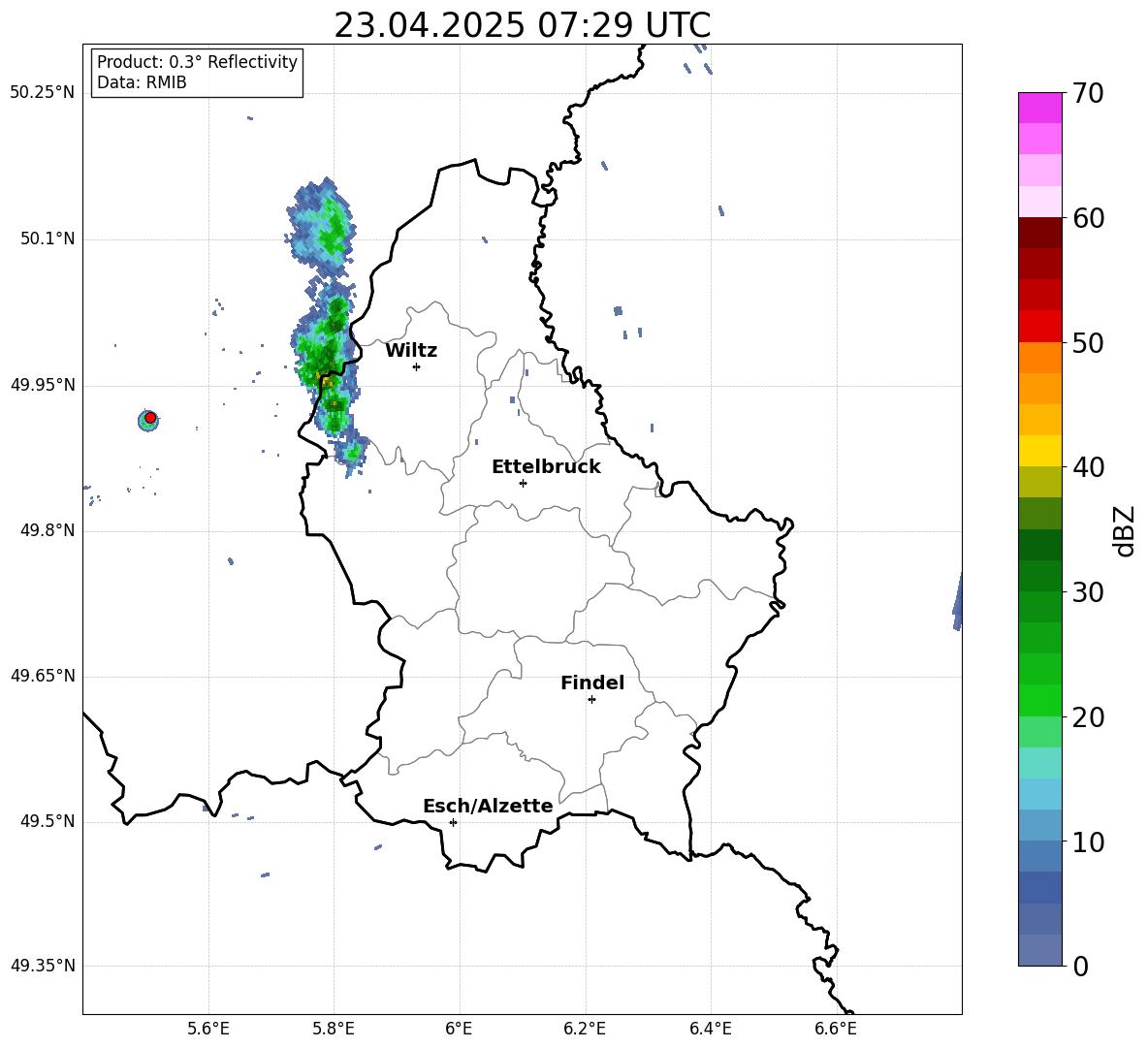The width and height of the screenshot is (1148, 1048).
Task: Click the 50.1°N latitude tick label
Action: pyautogui.click(x=48, y=239)
